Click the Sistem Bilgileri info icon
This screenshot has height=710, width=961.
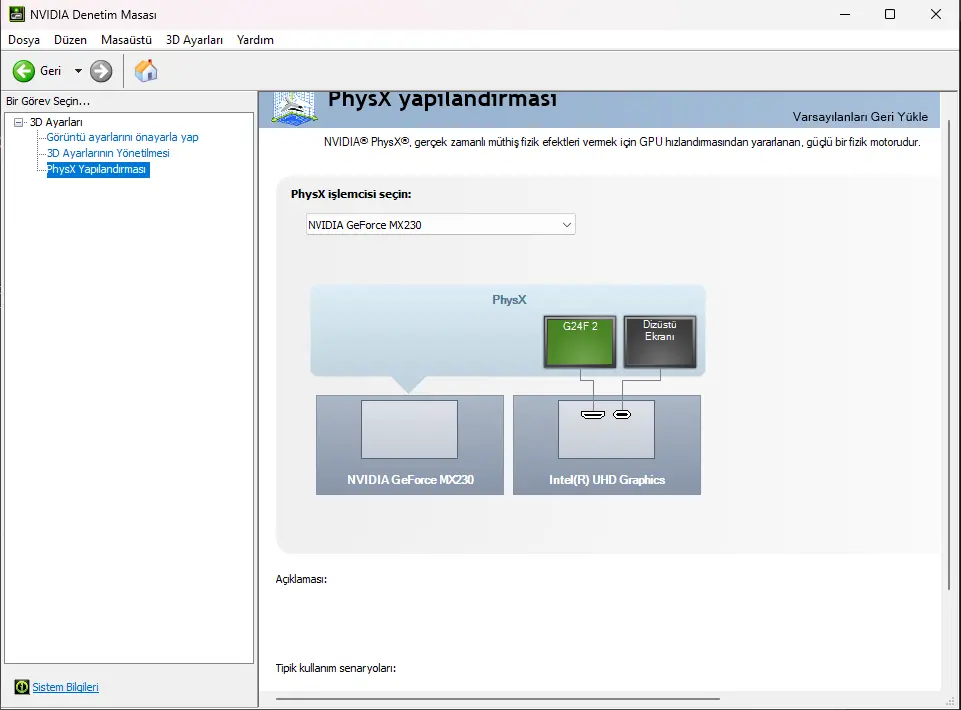pyautogui.click(x=21, y=687)
